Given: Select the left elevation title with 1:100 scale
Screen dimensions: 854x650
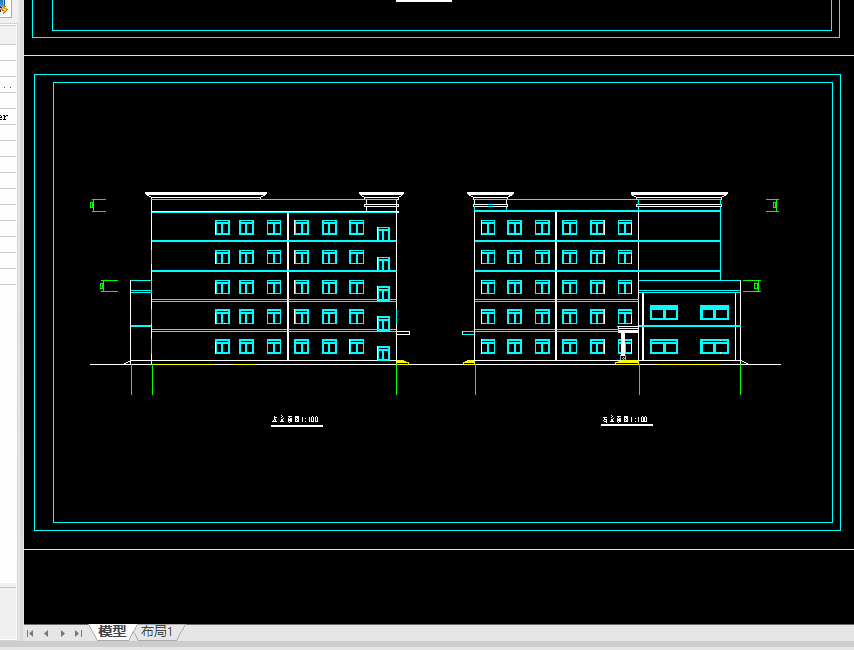Looking at the screenshot, I should 296,420.
